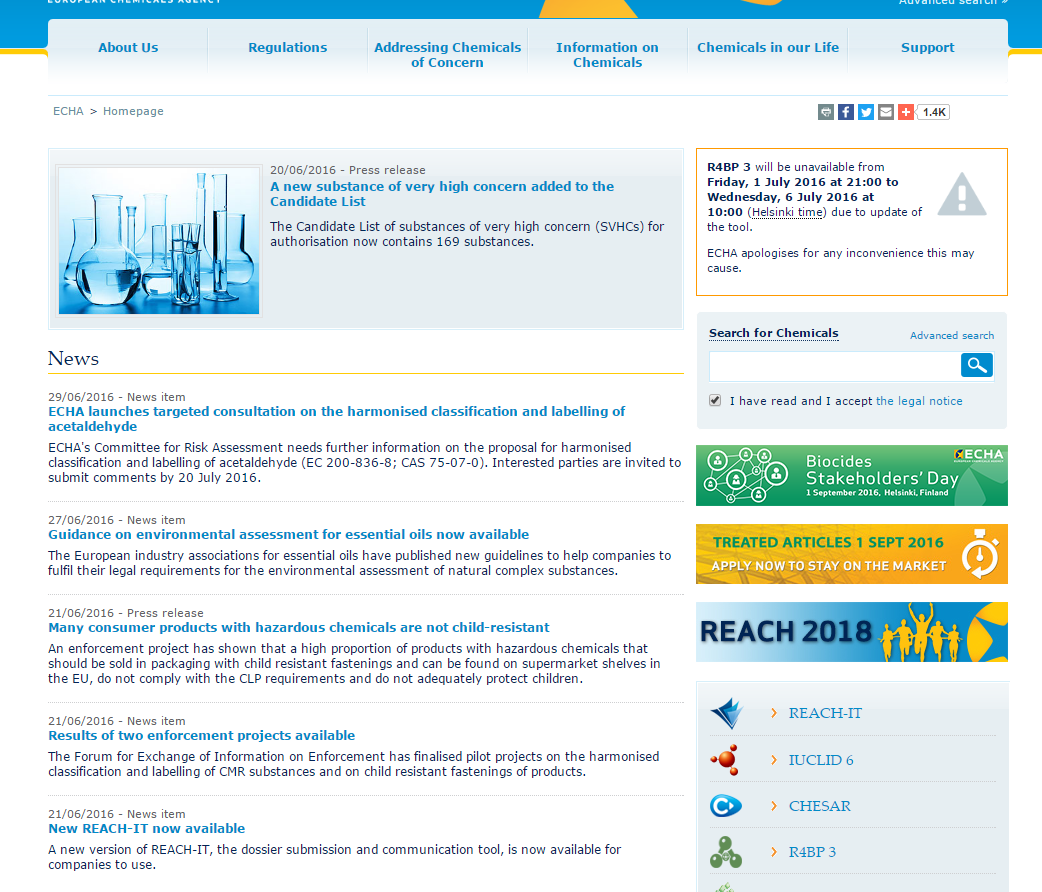Open the REACH-IT tool link
The image size is (1042, 892).
pos(825,713)
